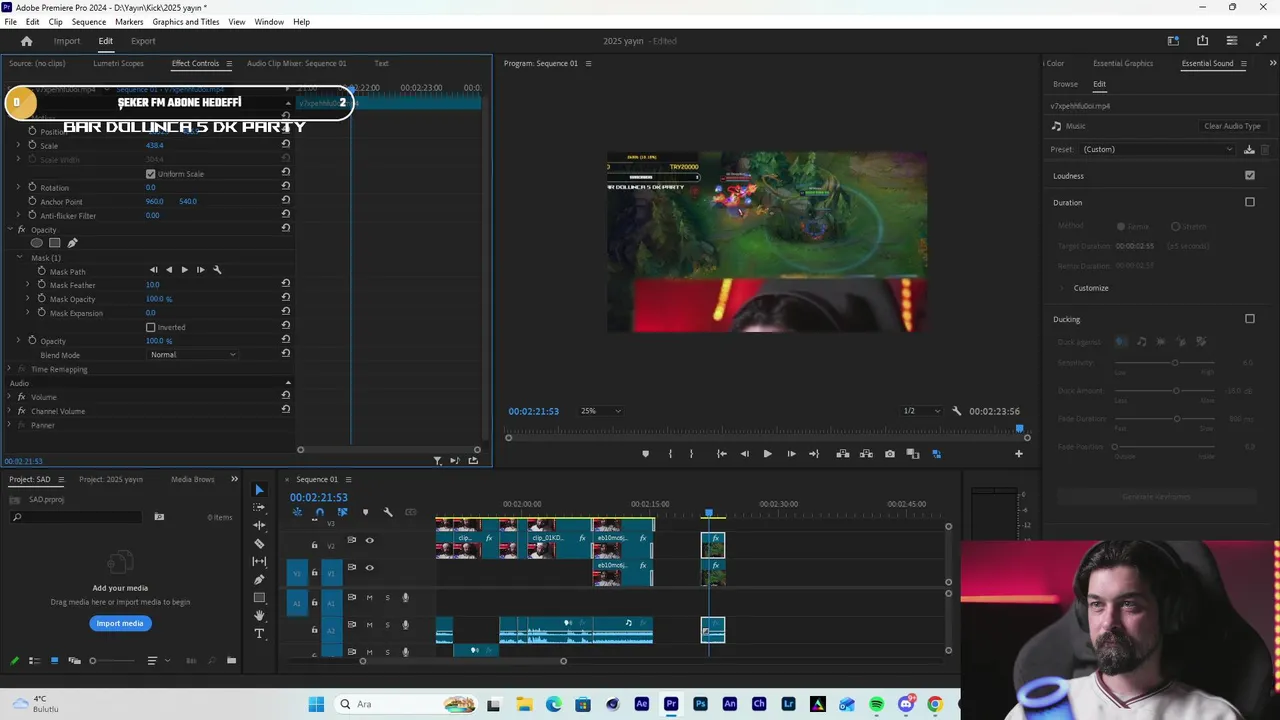Open Program monitor settings wrench

[957, 411]
